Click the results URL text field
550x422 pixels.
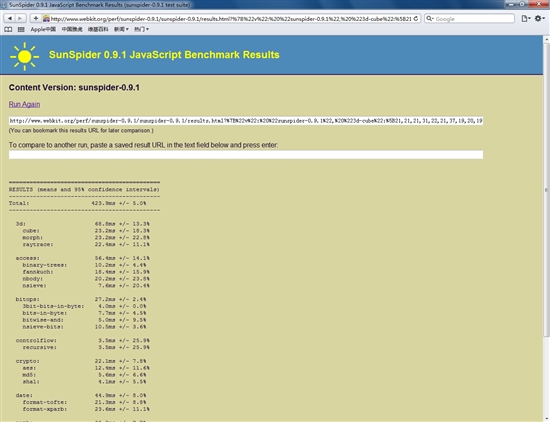click(246, 121)
